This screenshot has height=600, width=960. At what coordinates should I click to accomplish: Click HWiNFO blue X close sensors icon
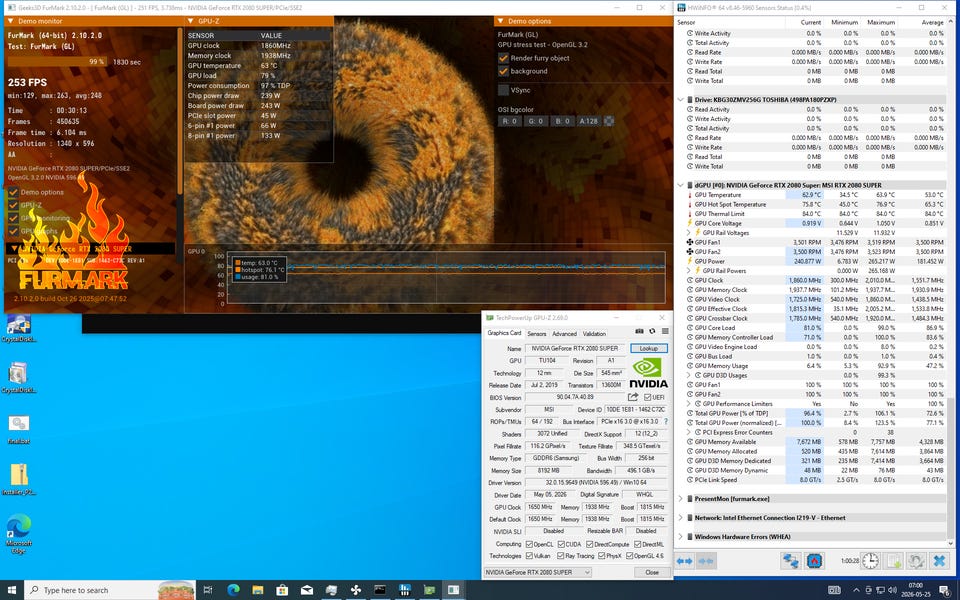pos(939,561)
